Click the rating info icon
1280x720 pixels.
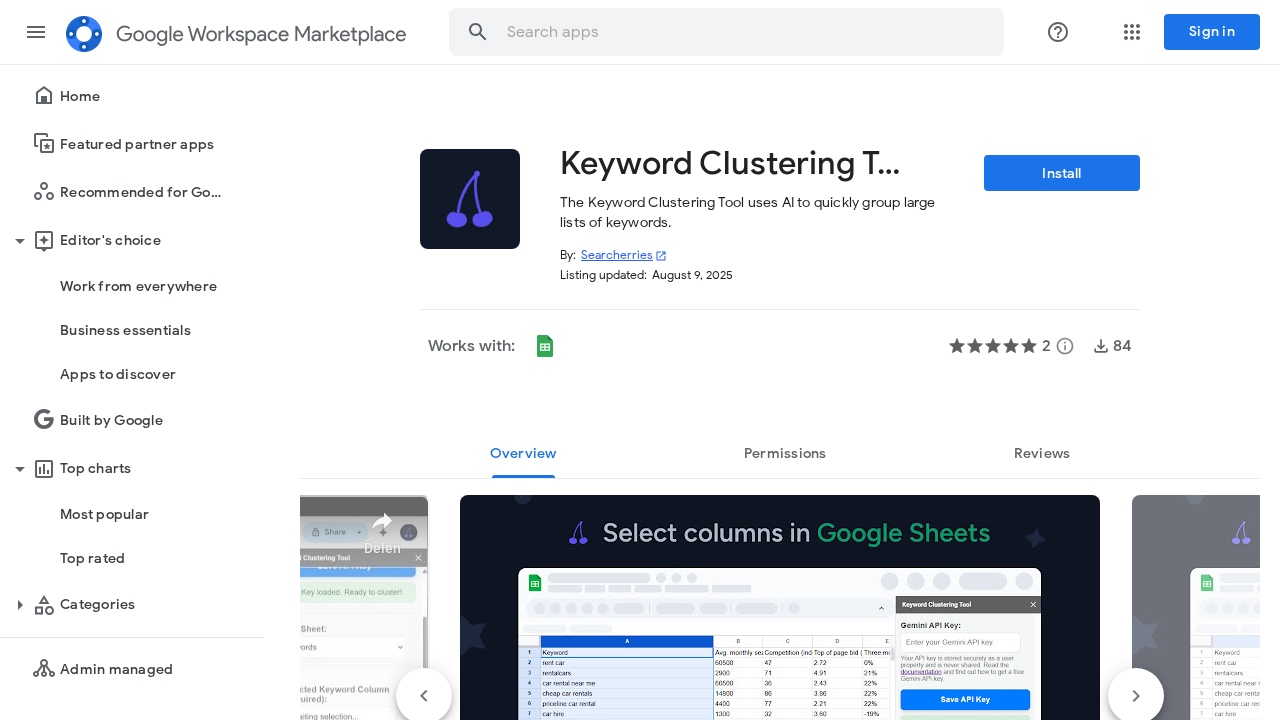pyautogui.click(x=1065, y=346)
